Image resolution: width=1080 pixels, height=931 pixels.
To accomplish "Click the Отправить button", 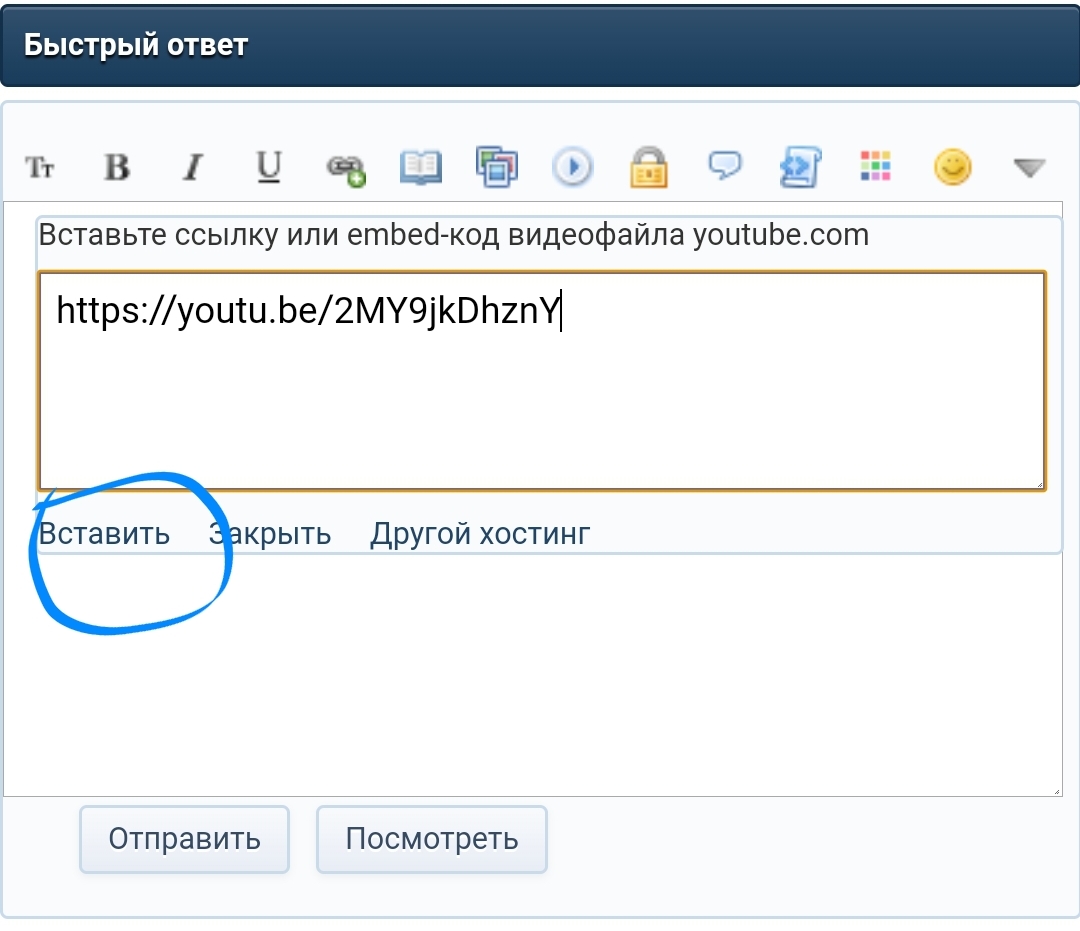I will click(185, 839).
